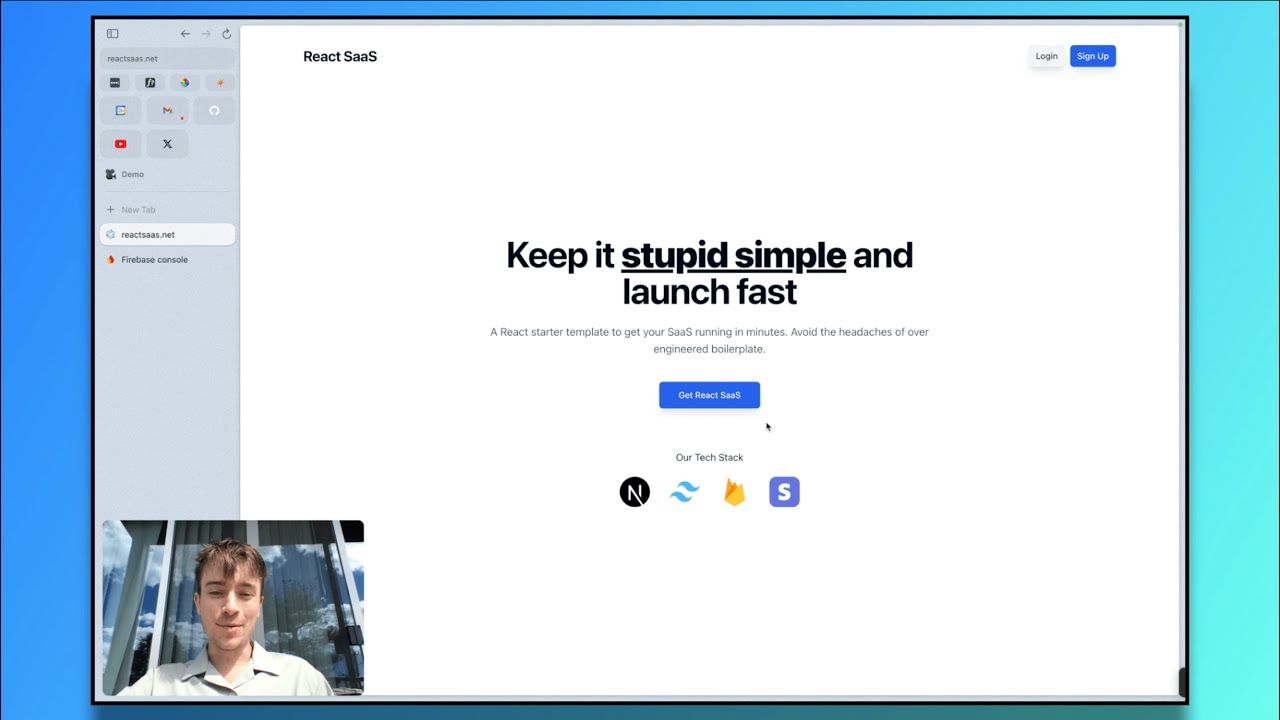Open the colorful pinwheel pinned favorite
Viewport: 1280px width, 720px height.
point(185,83)
